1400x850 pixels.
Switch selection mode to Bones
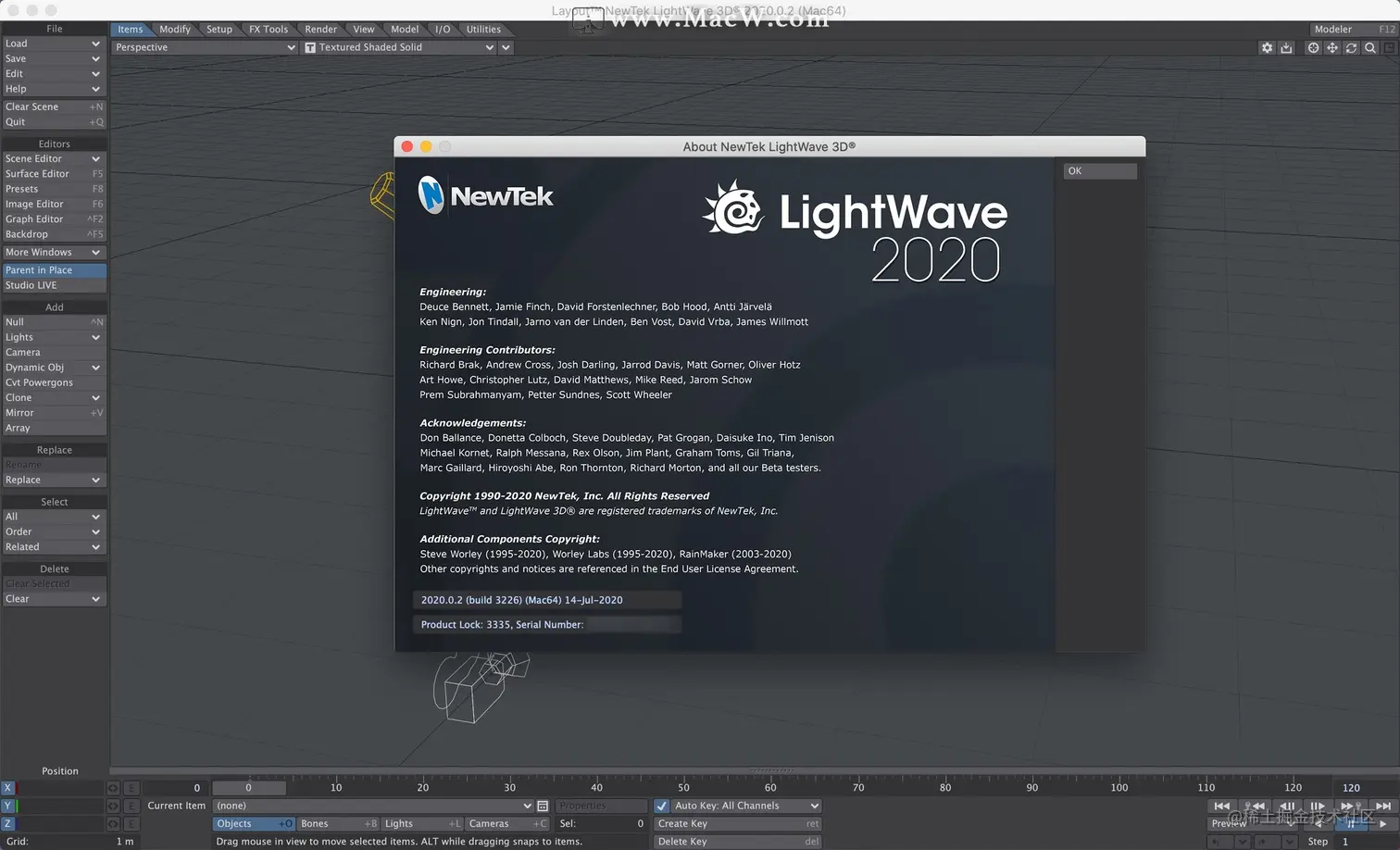tap(338, 823)
